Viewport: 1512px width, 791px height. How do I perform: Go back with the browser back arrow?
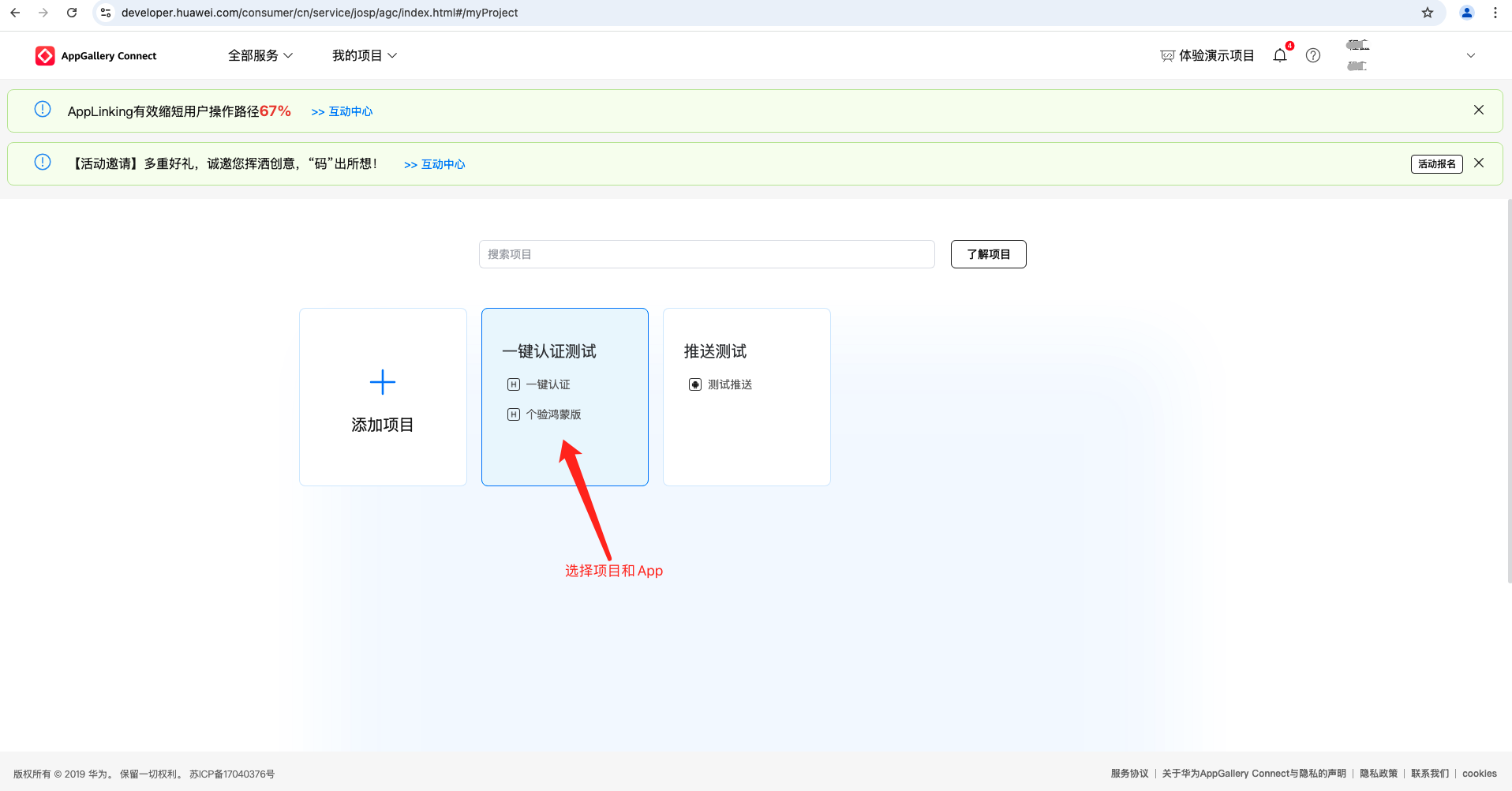coord(15,13)
